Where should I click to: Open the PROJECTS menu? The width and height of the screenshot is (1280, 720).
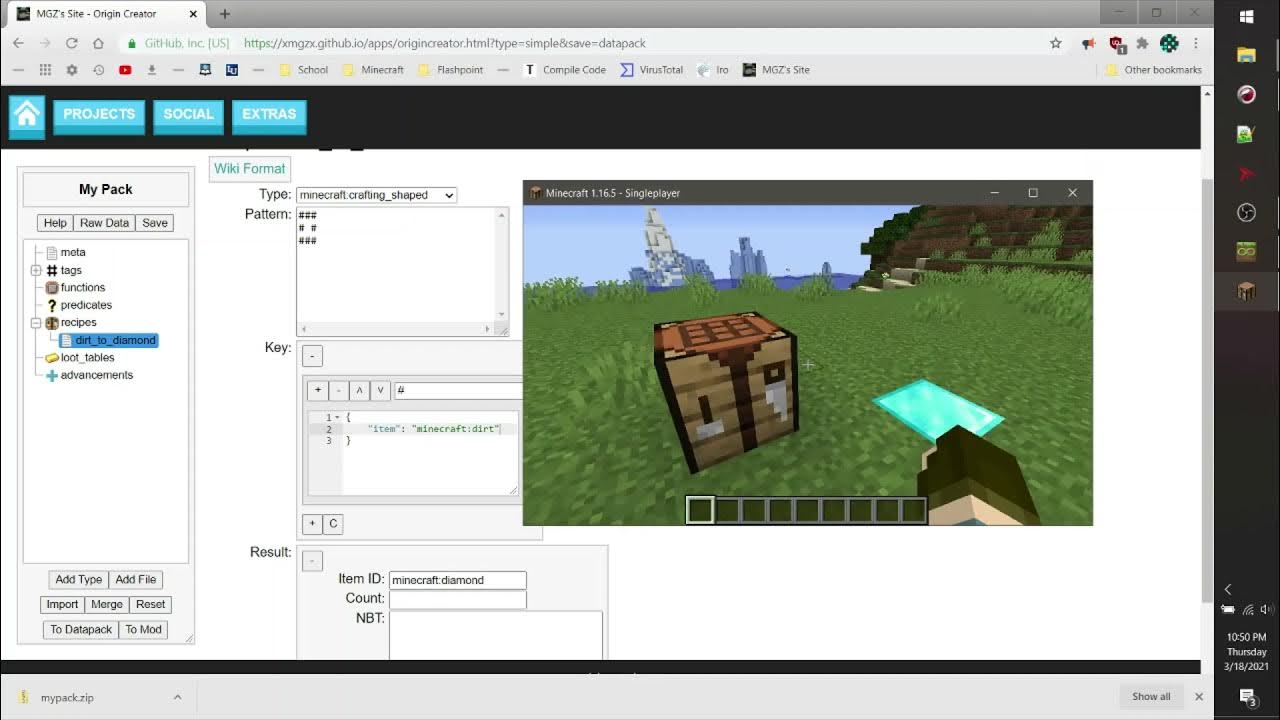[99, 115]
